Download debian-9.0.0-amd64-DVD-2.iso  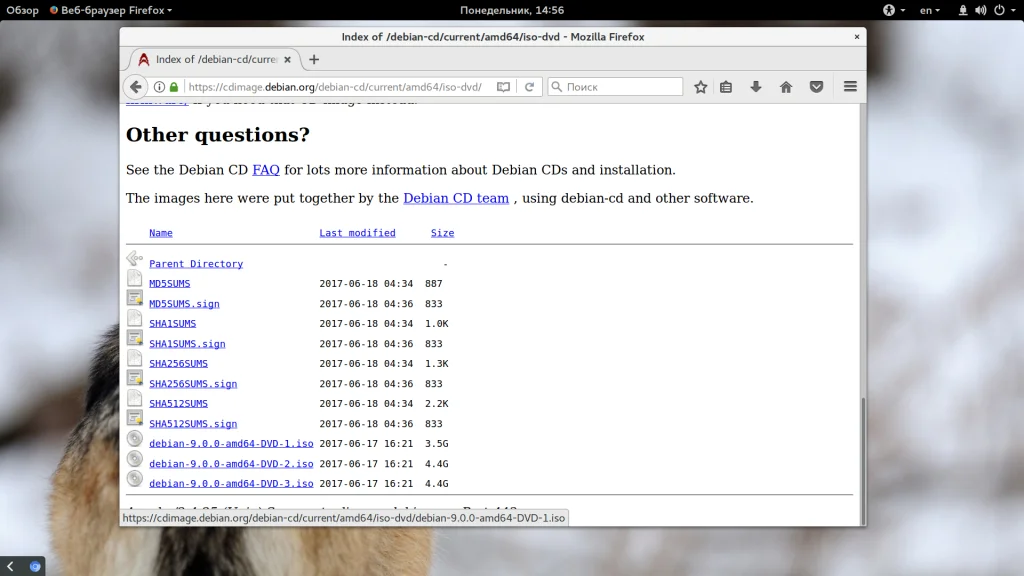(231, 464)
